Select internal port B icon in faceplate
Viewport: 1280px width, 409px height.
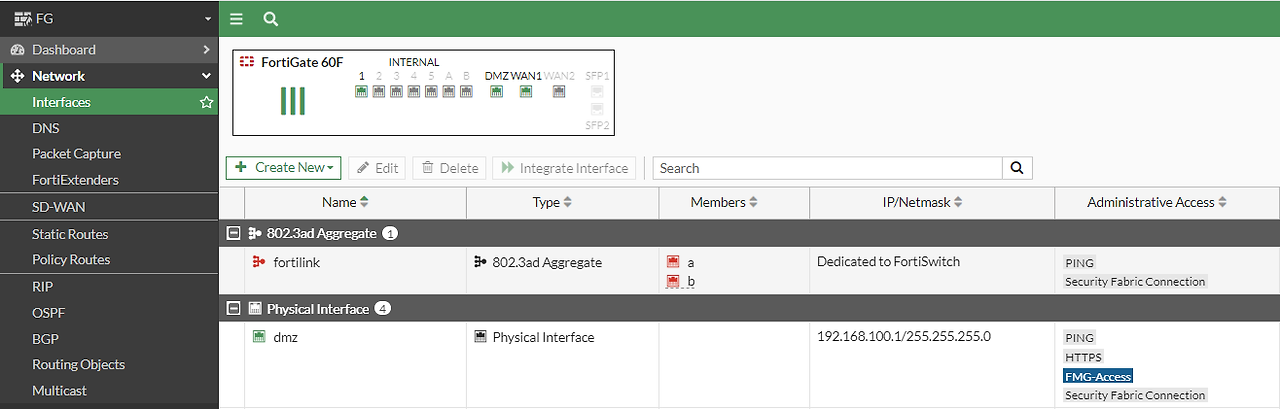point(466,91)
